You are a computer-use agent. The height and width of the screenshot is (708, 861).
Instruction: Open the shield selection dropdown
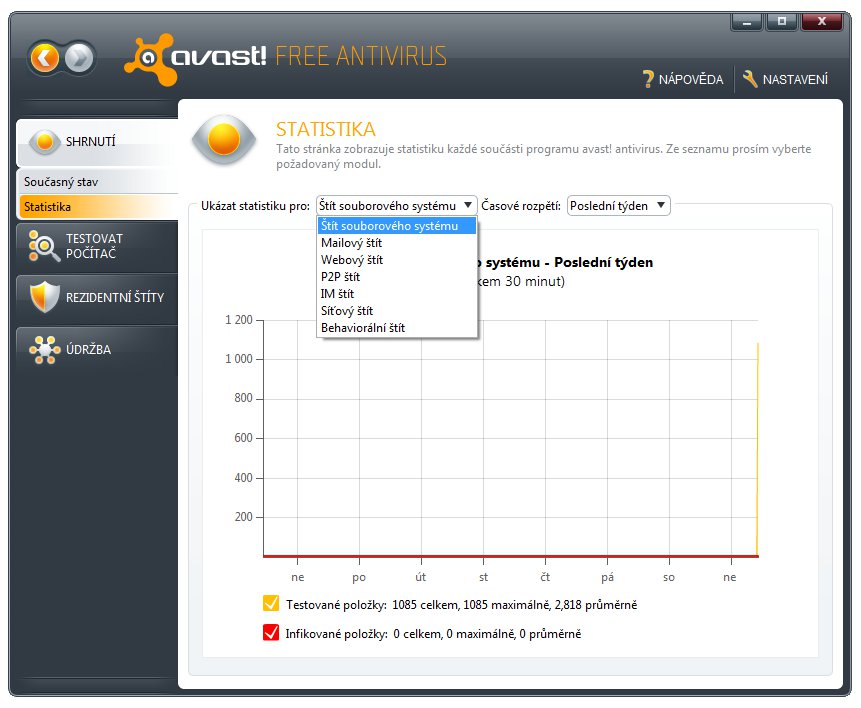click(396, 206)
